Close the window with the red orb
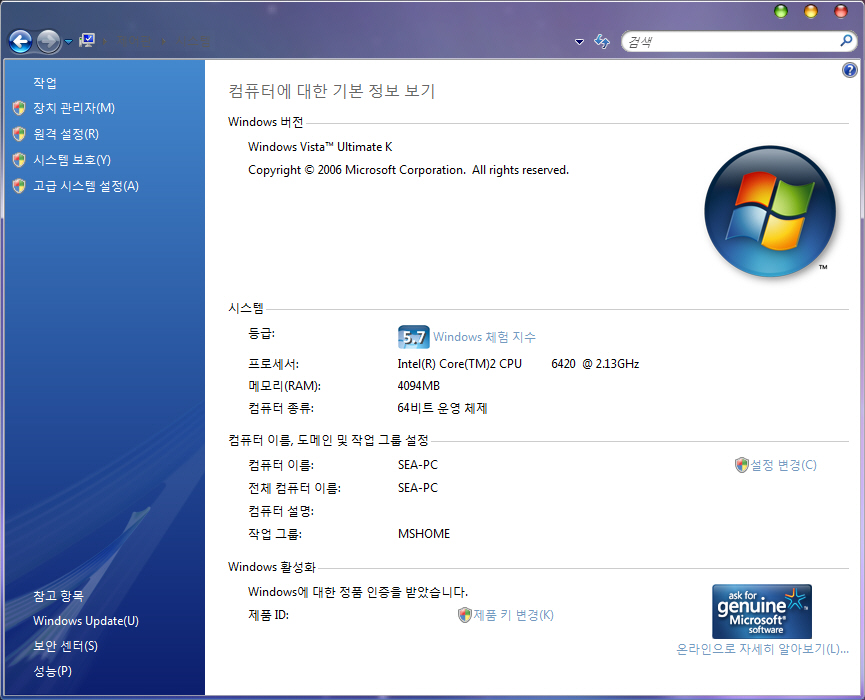This screenshot has height=700, width=865. pos(841,11)
